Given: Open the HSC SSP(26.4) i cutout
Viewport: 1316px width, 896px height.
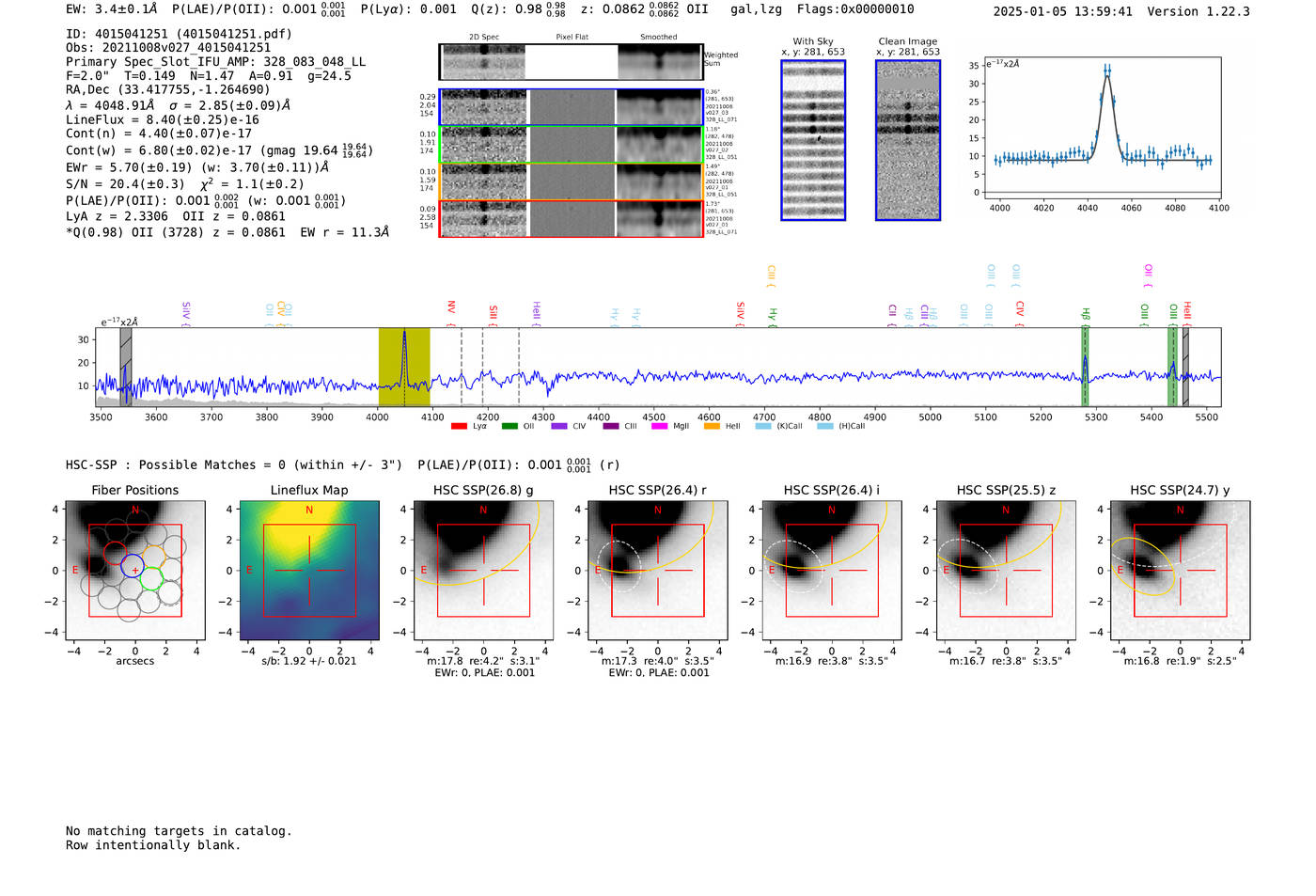Looking at the screenshot, I should point(832,571).
